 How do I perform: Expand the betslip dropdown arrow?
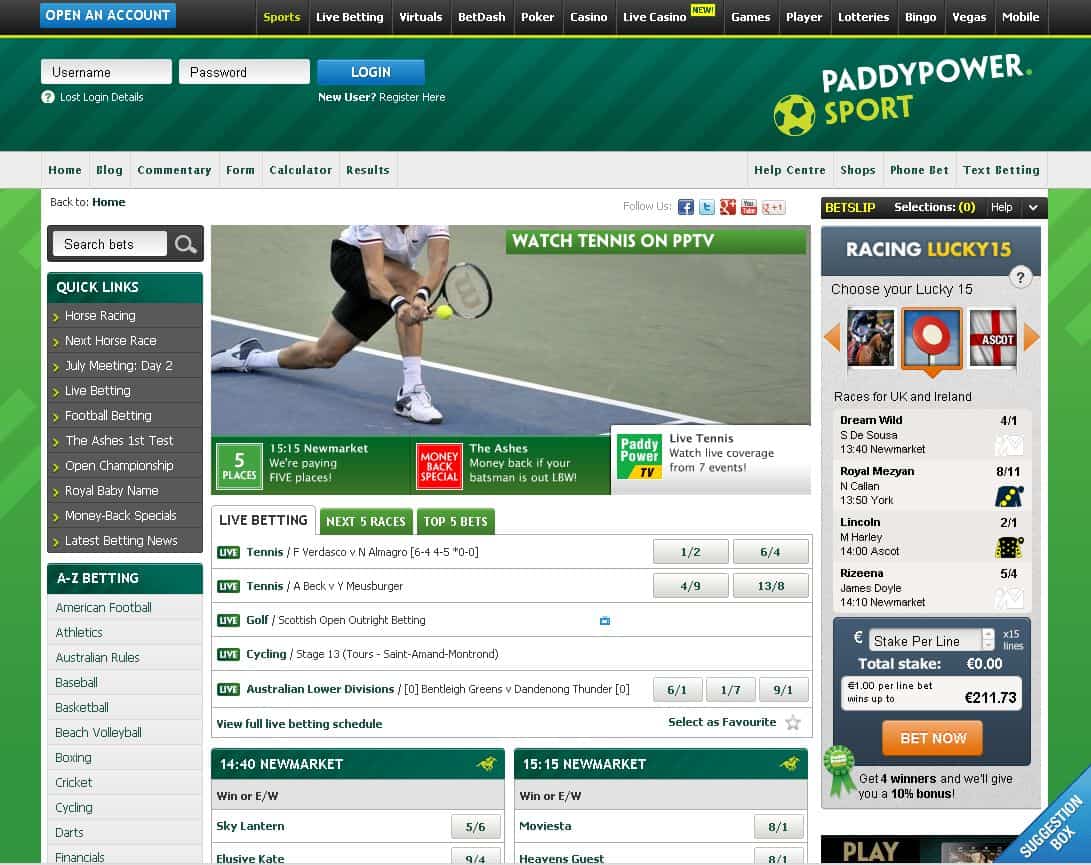pos(1033,207)
